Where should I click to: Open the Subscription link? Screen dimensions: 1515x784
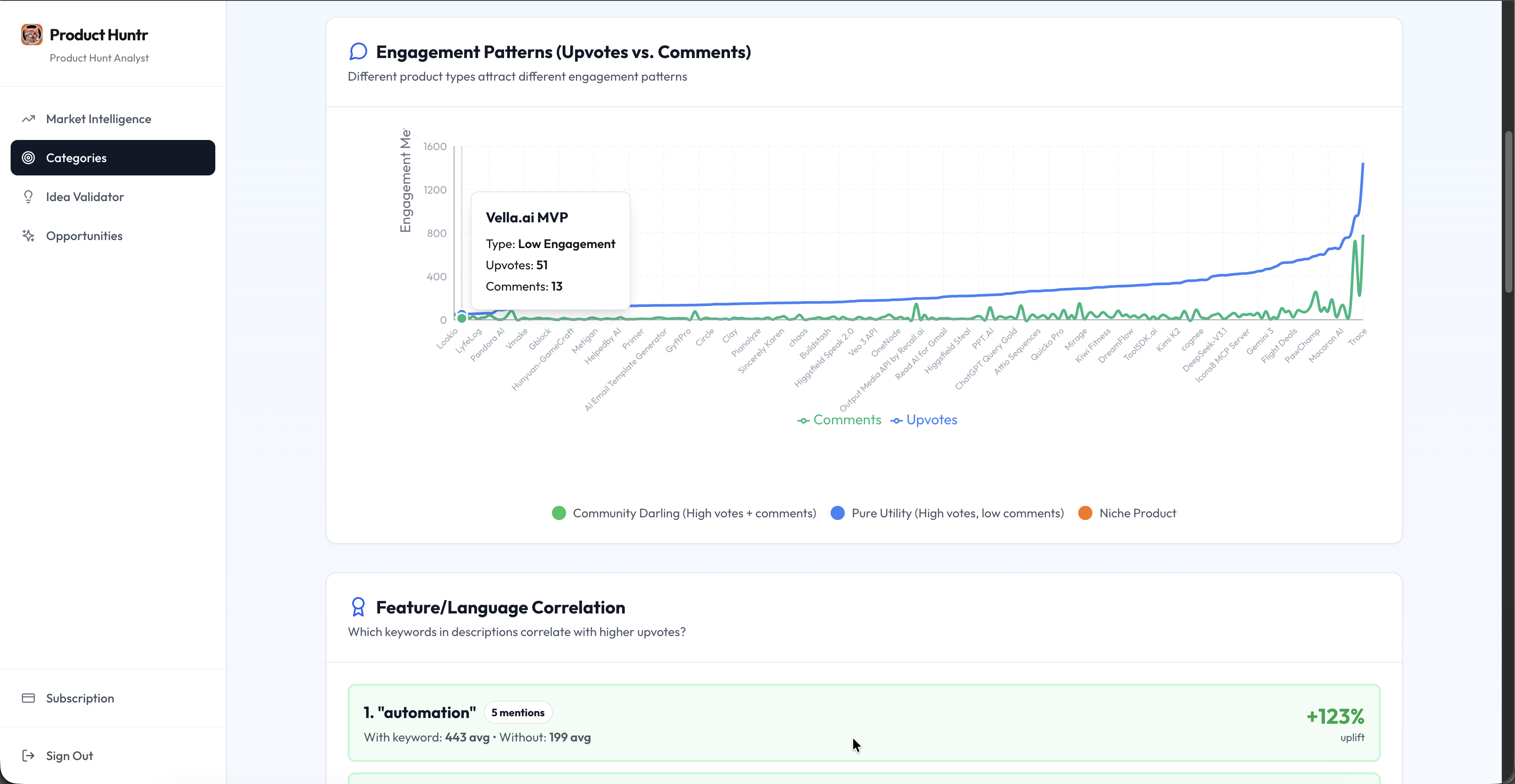pyautogui.click(x=80, y=698)
